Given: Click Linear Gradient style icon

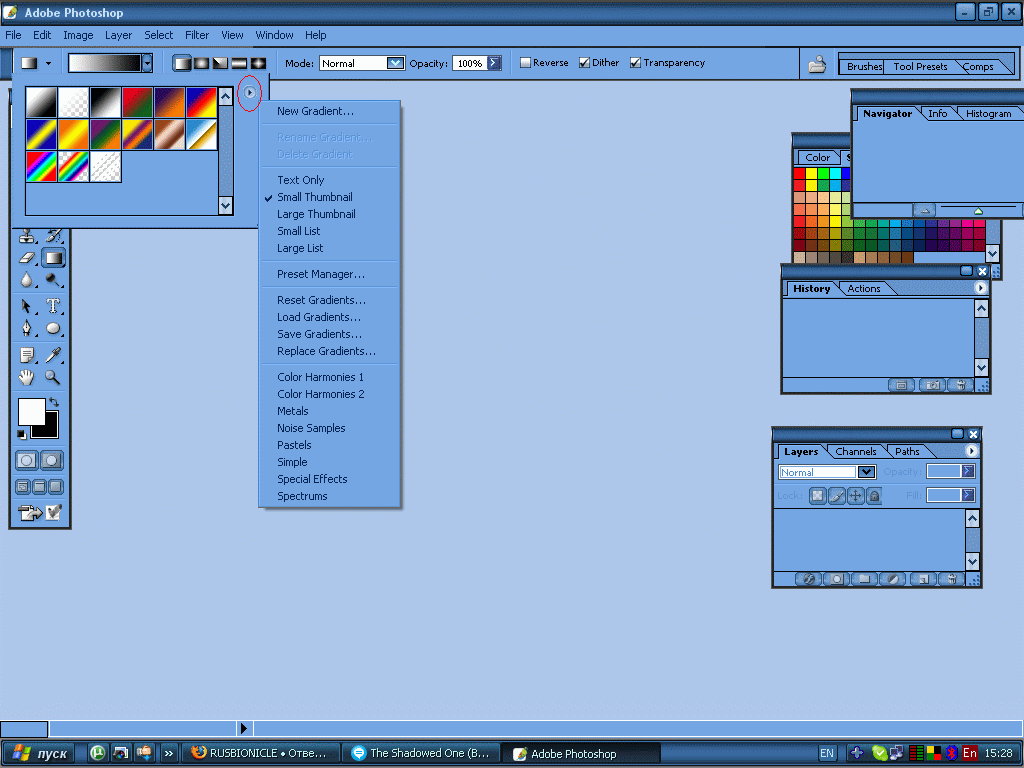Looking at the screenshot, I should point(183,63).
